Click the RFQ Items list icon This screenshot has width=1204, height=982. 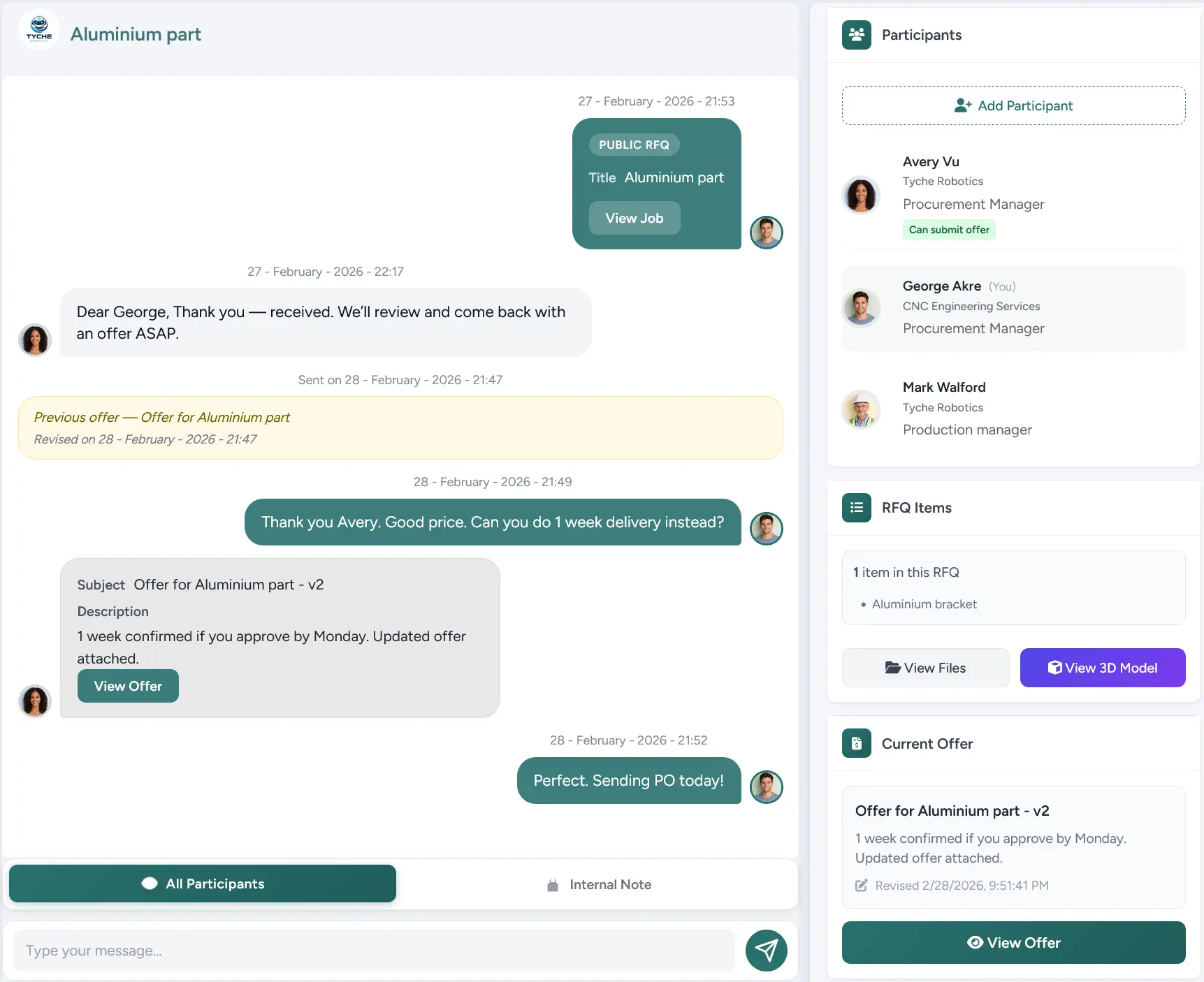[x=856, y=508]
